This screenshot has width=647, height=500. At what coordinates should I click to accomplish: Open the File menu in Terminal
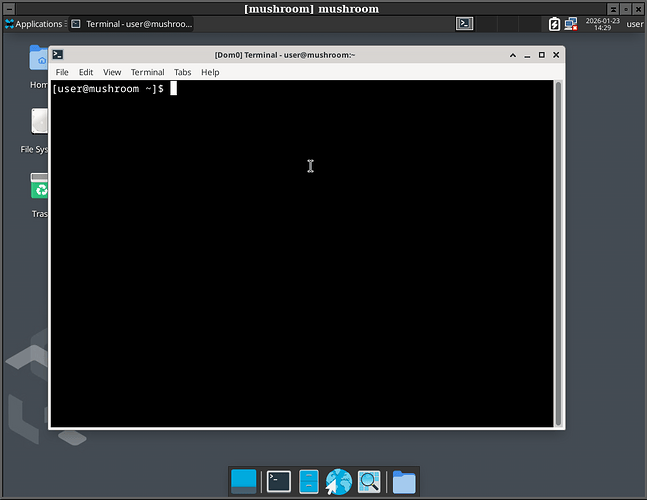62,72
